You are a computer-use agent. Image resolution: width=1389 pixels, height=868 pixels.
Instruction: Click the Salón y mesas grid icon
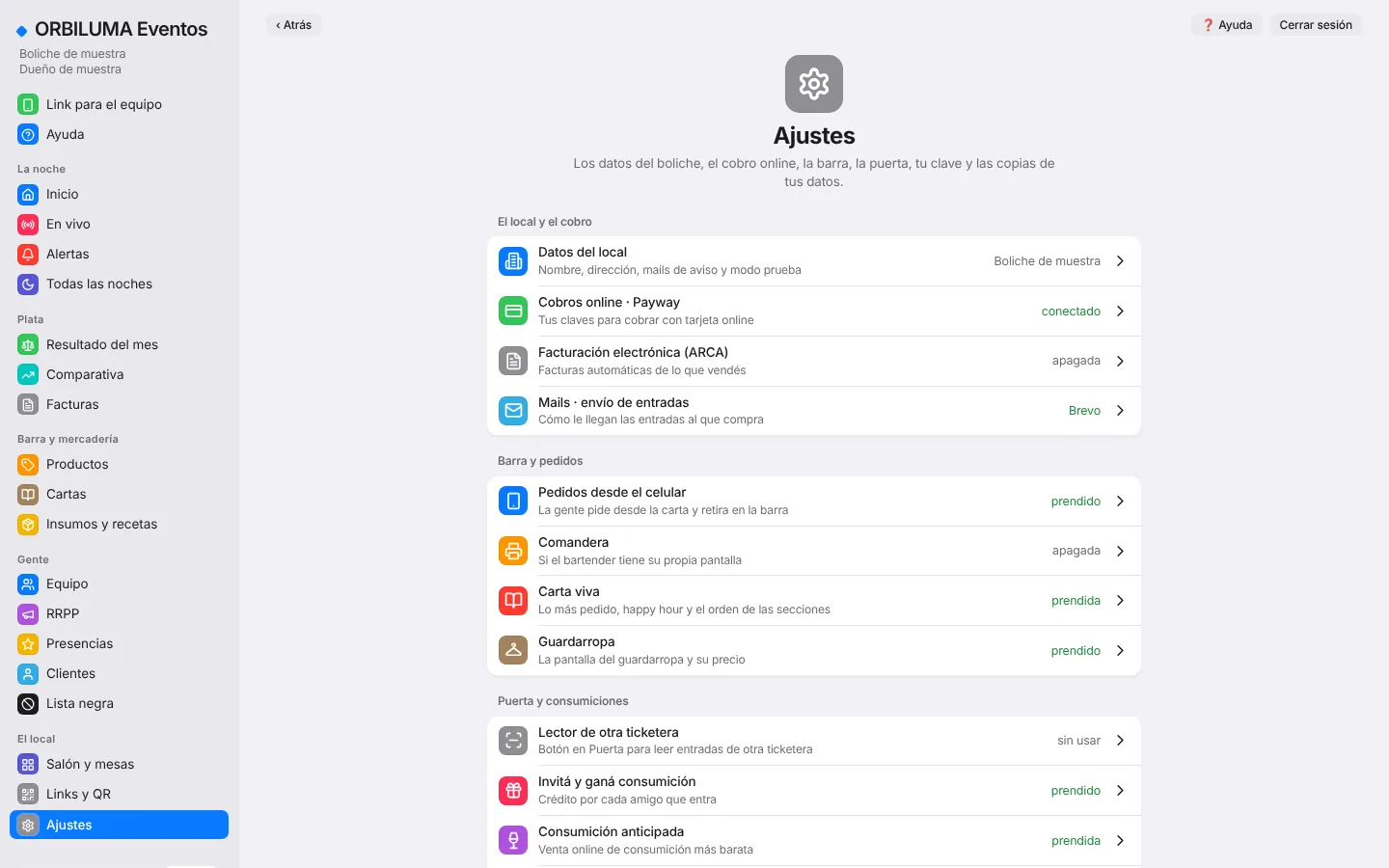(x=28, y=764)
